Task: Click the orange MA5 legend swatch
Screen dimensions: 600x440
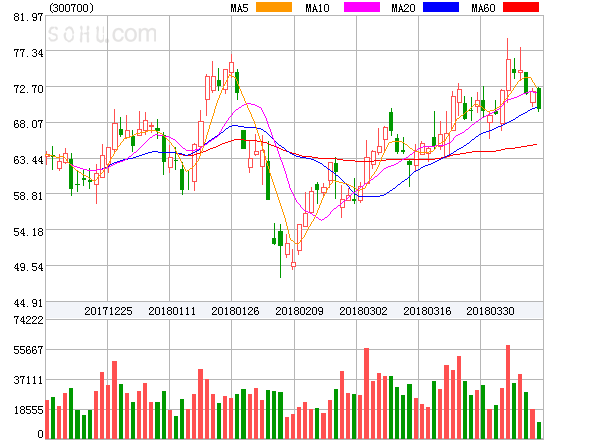Action: (x=274, y=7)
